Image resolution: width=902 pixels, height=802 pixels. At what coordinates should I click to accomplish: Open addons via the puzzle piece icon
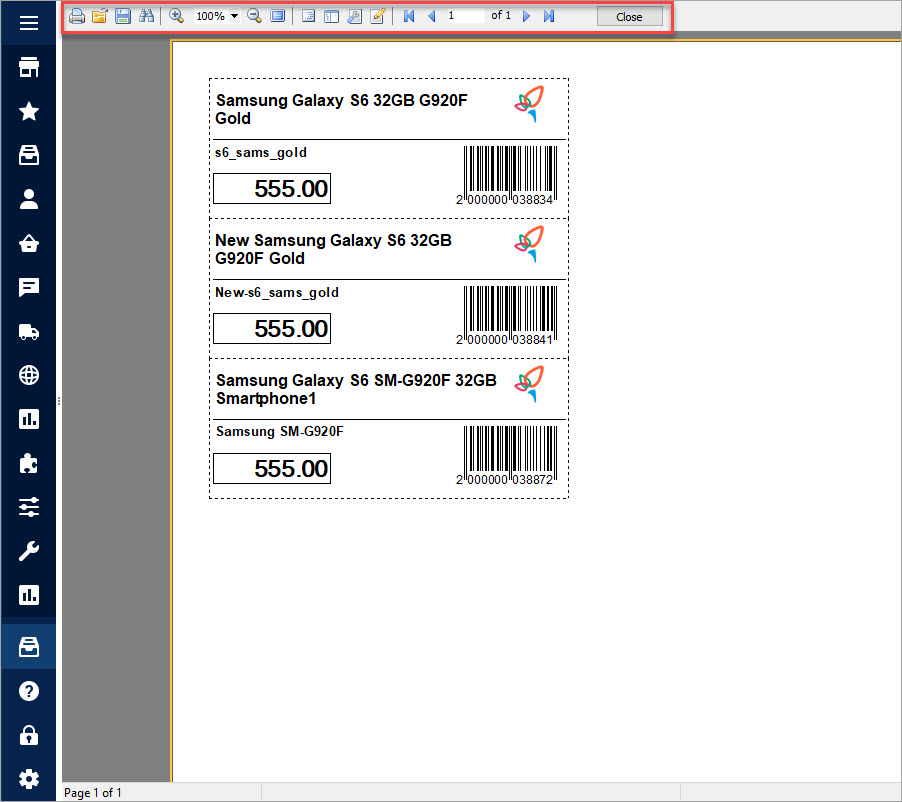(x=29, y=463)
